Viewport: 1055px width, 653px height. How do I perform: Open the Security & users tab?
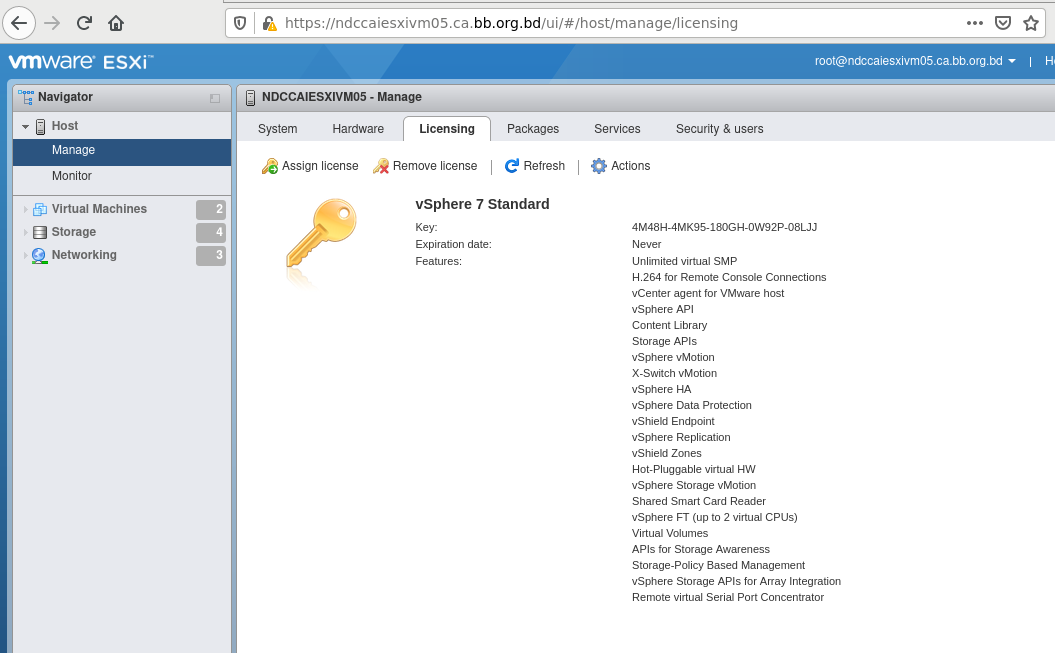click(719, 128)
